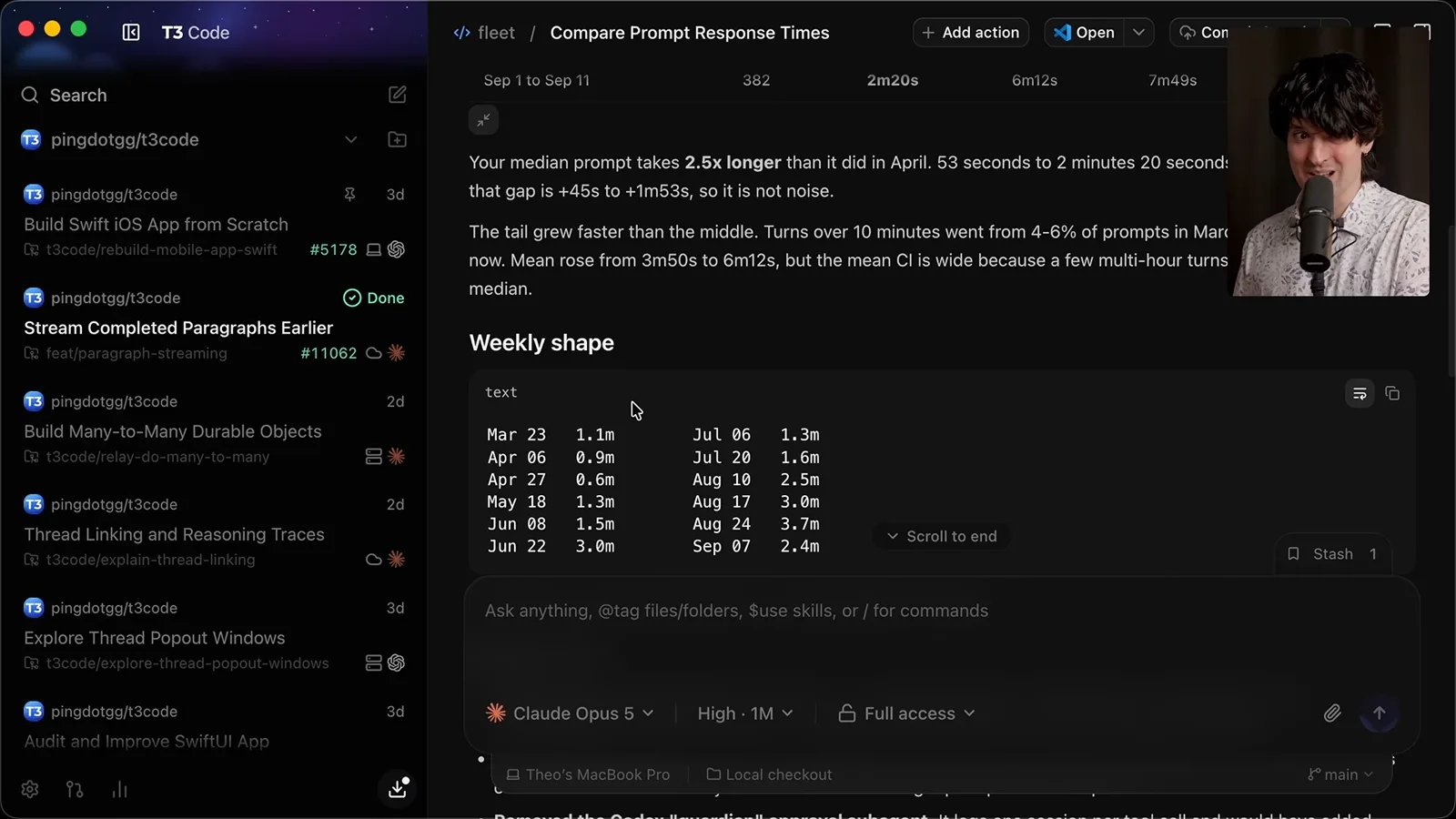Click the #11062 pull request number
The height and width of the screenshot is (819, 1456).
pos(329,353)
